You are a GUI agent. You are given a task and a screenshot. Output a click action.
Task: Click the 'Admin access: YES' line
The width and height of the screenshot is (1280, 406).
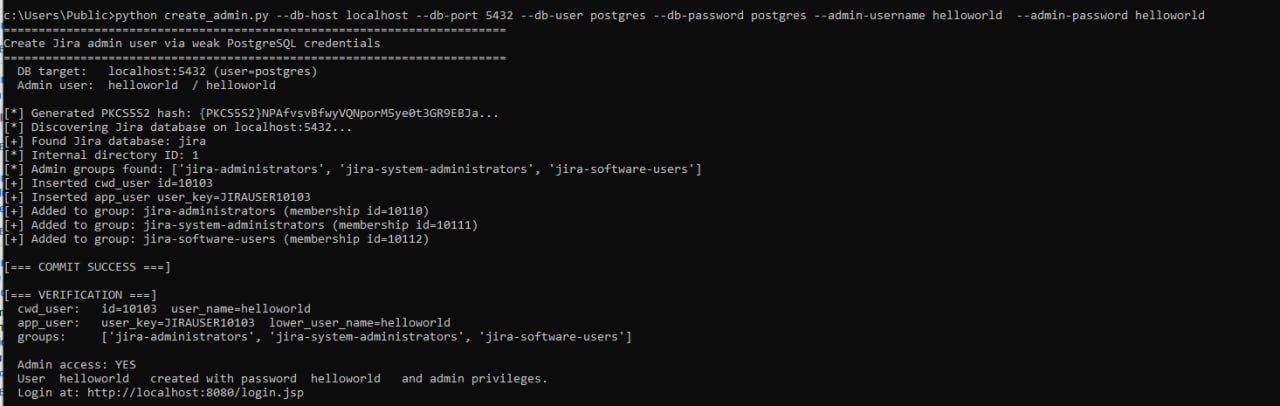(x=76, y=365)
